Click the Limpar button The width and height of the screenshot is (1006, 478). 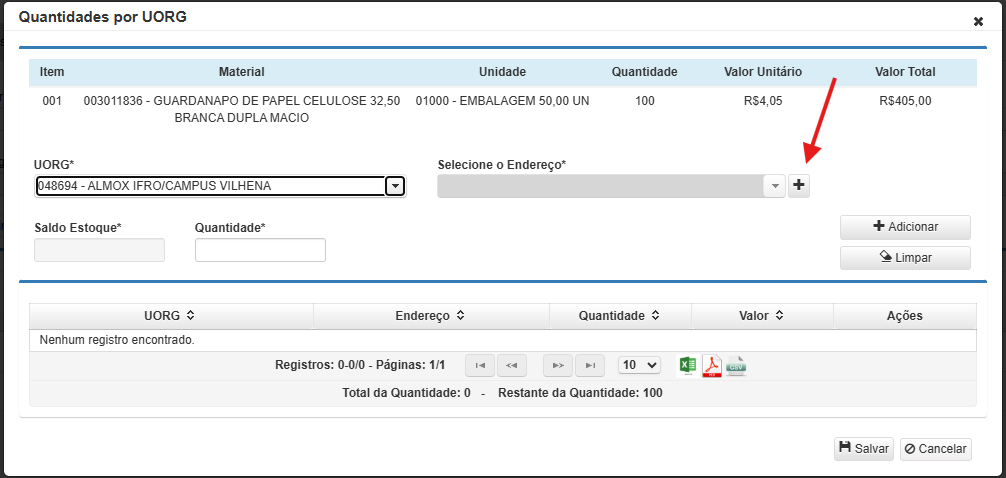[x=905, y=258]
